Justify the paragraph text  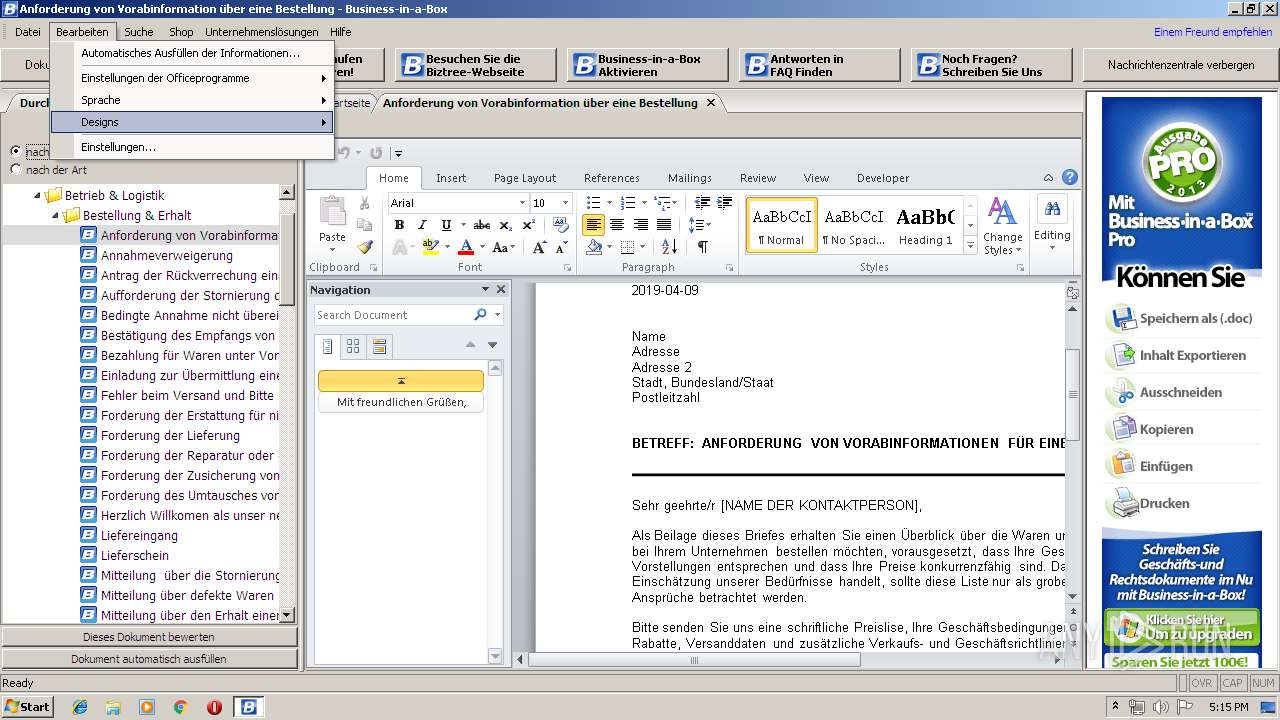(x=663, y=225)
